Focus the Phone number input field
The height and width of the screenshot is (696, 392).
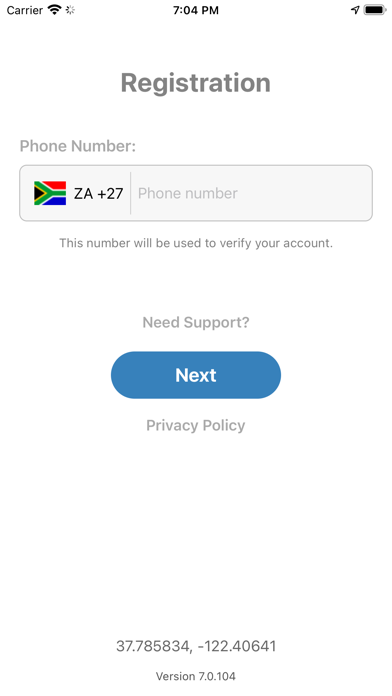pyautogui.click(x=252, y=193)
